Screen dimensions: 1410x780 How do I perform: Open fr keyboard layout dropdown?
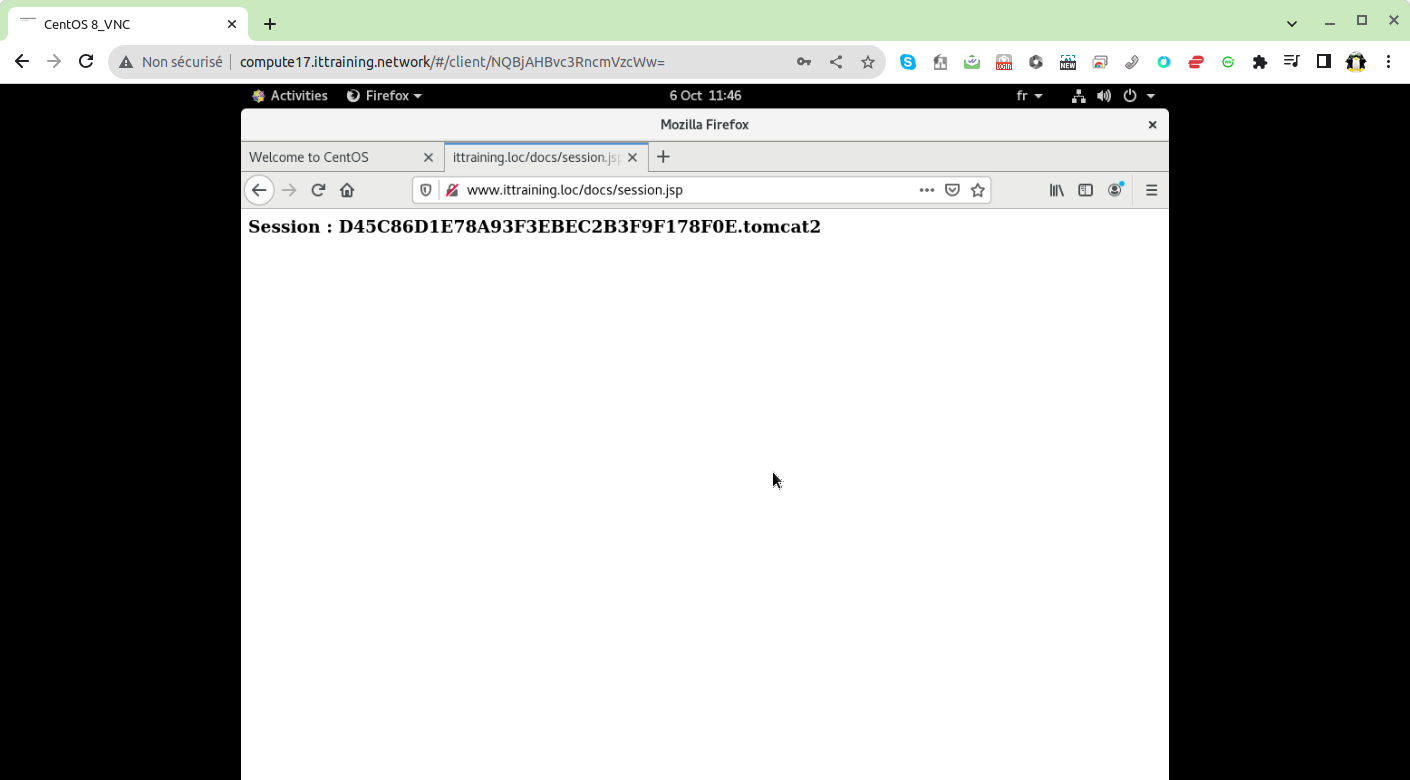(x=1029, y=96)
